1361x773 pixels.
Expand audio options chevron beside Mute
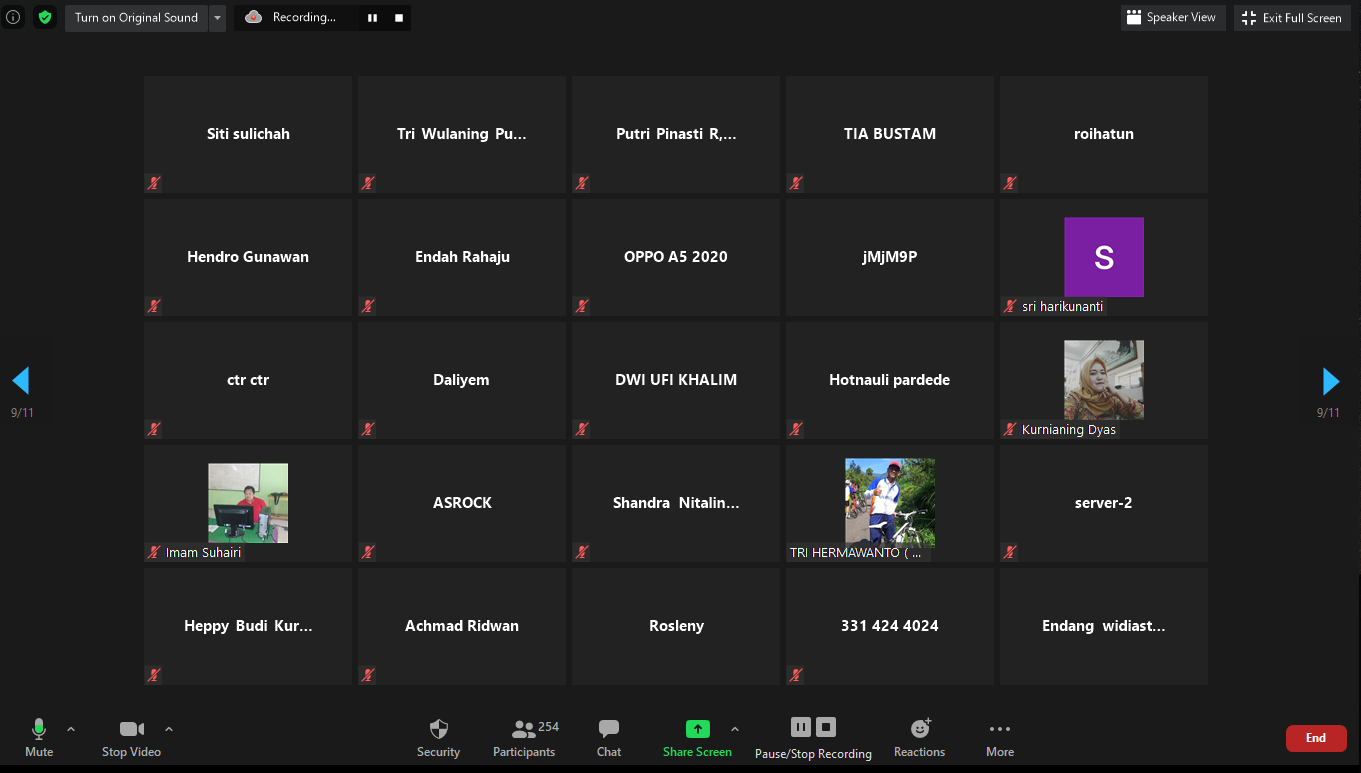click(x=71, y=729)
